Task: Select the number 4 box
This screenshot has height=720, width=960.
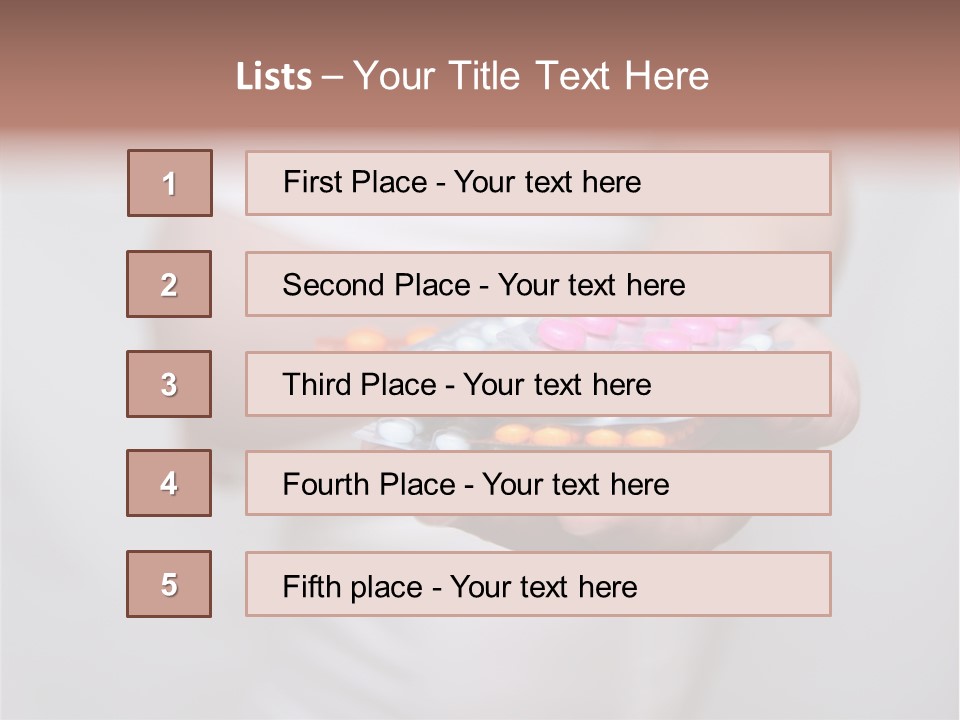Action: (x=169, y=483)
